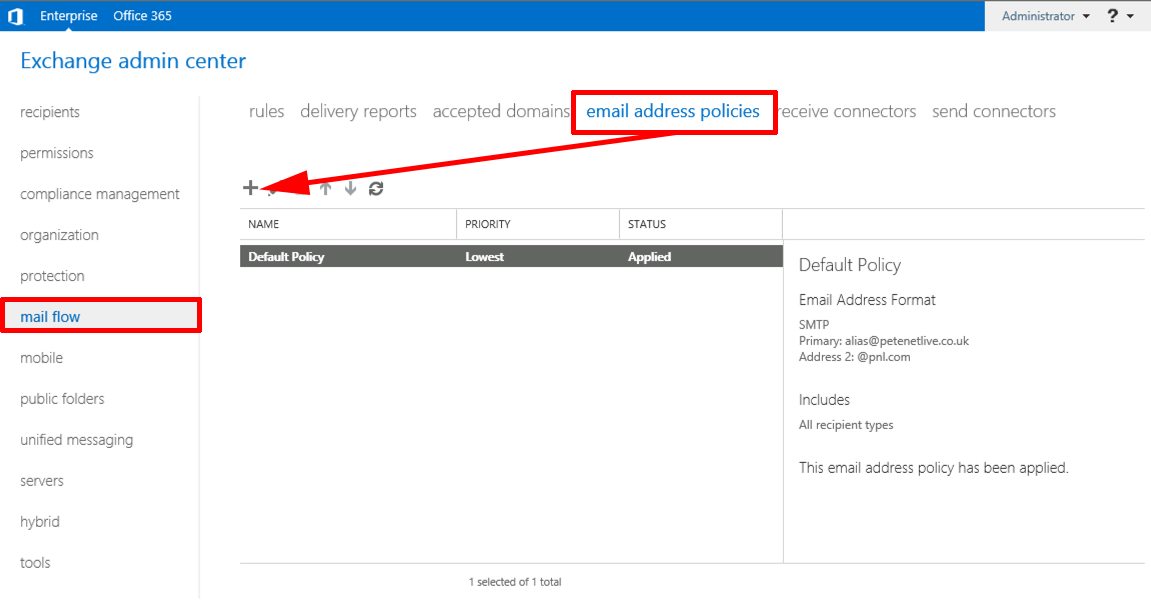Switch to send connectors
The width and height of the screenshot is (1151, 614).
[x=993, y=111]
